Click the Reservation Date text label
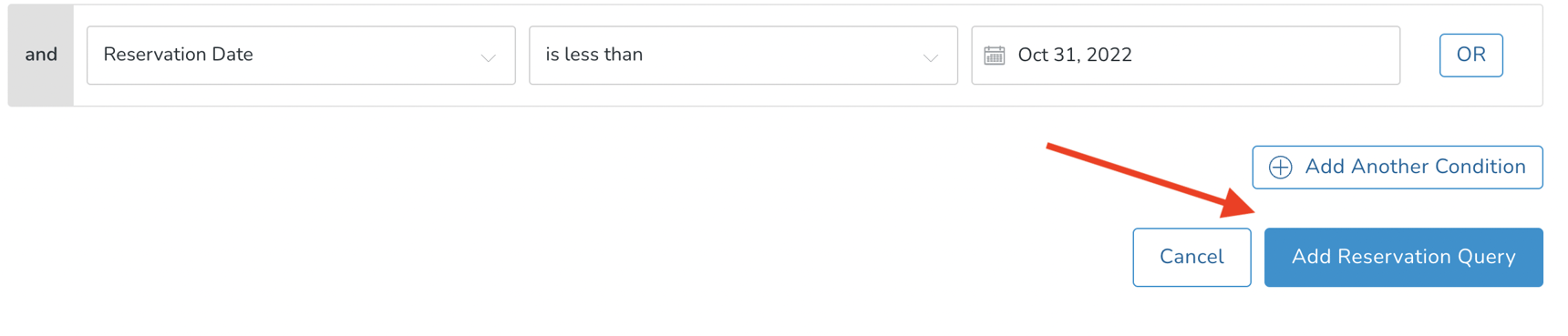Viewport: 1568px width, 336px height. tap(178, 55)
